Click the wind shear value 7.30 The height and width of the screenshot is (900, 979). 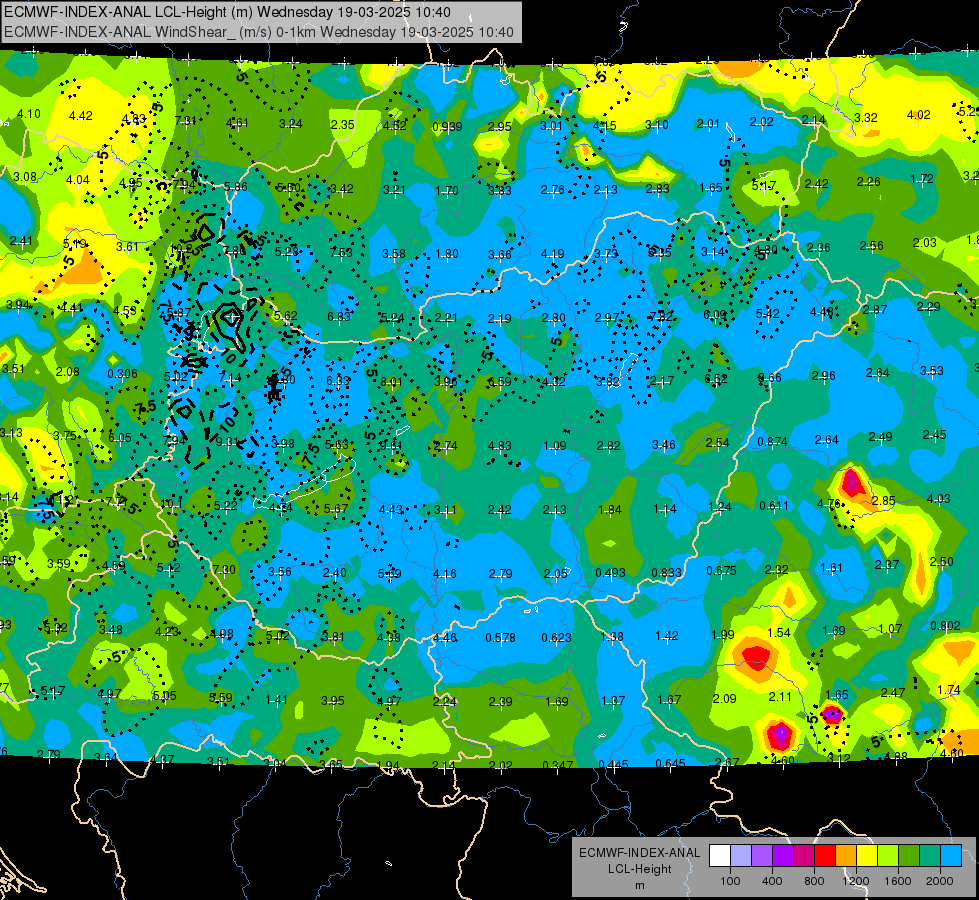point(224,570)
